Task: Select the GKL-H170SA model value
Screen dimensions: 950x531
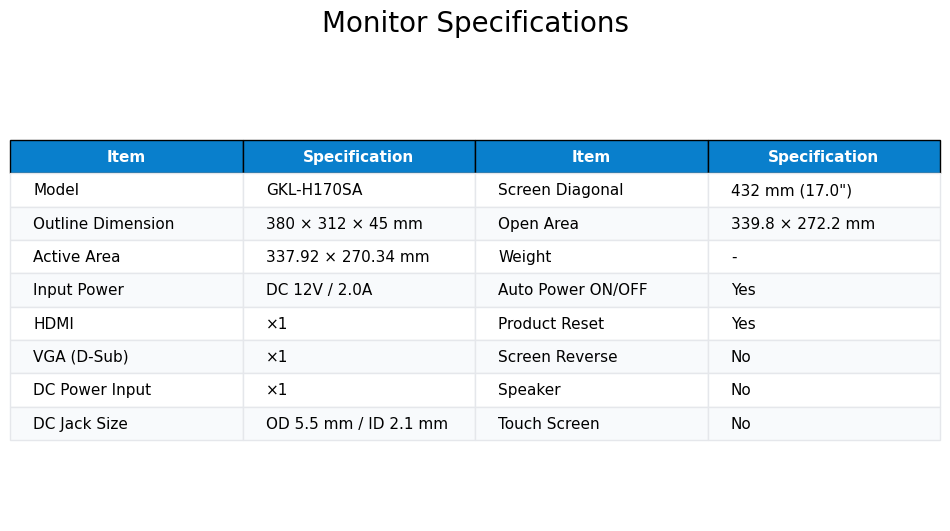Action: click(314, 190)
